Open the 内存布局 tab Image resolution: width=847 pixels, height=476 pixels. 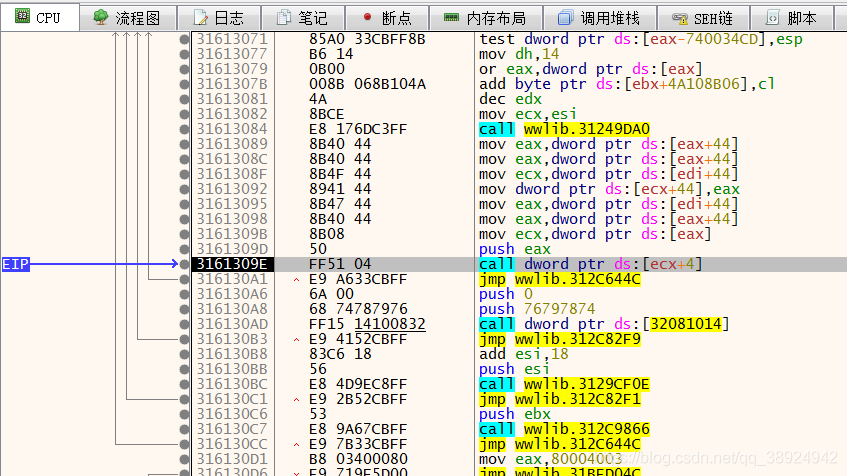coord(486,18)
